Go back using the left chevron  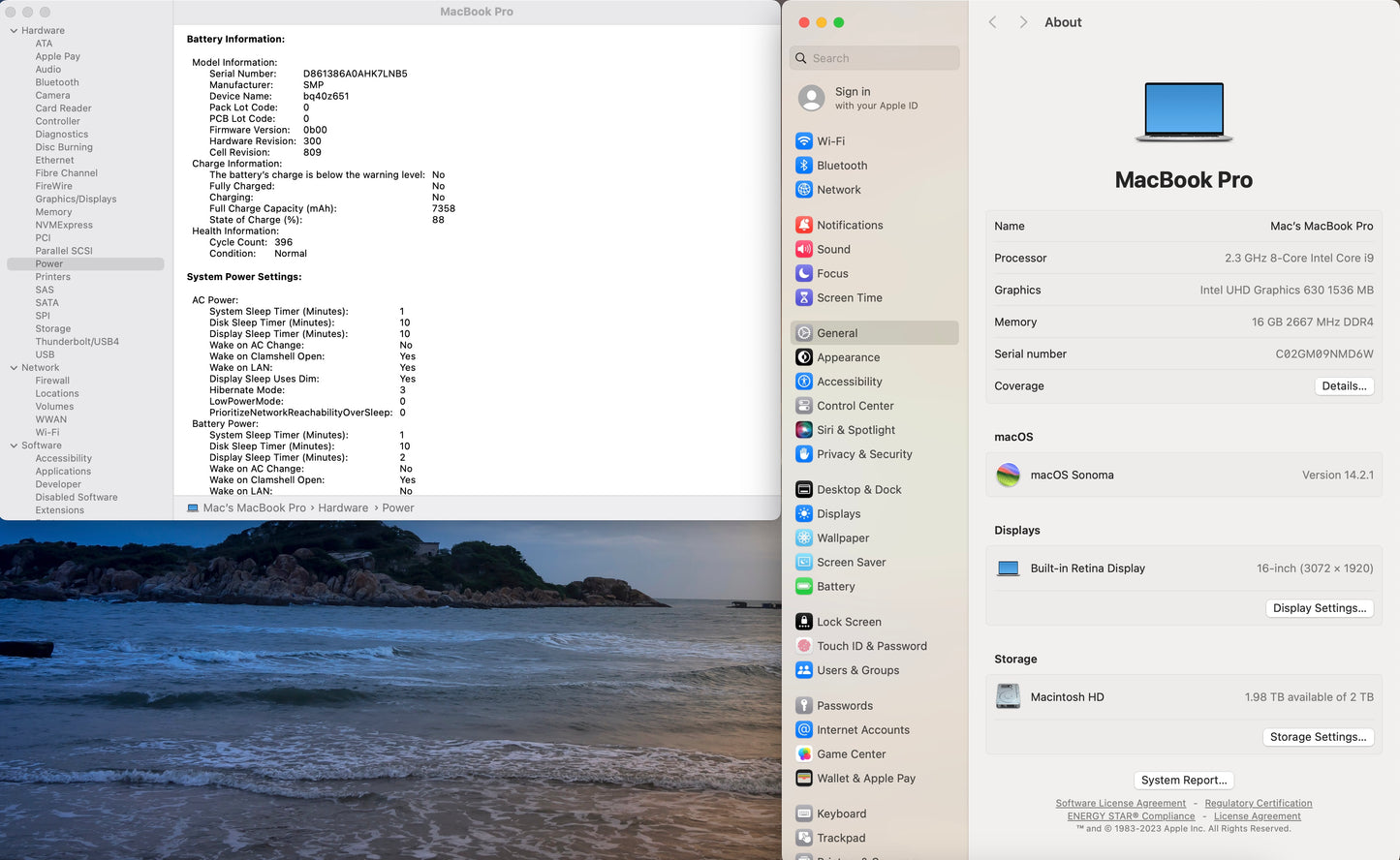click(992, 22)
